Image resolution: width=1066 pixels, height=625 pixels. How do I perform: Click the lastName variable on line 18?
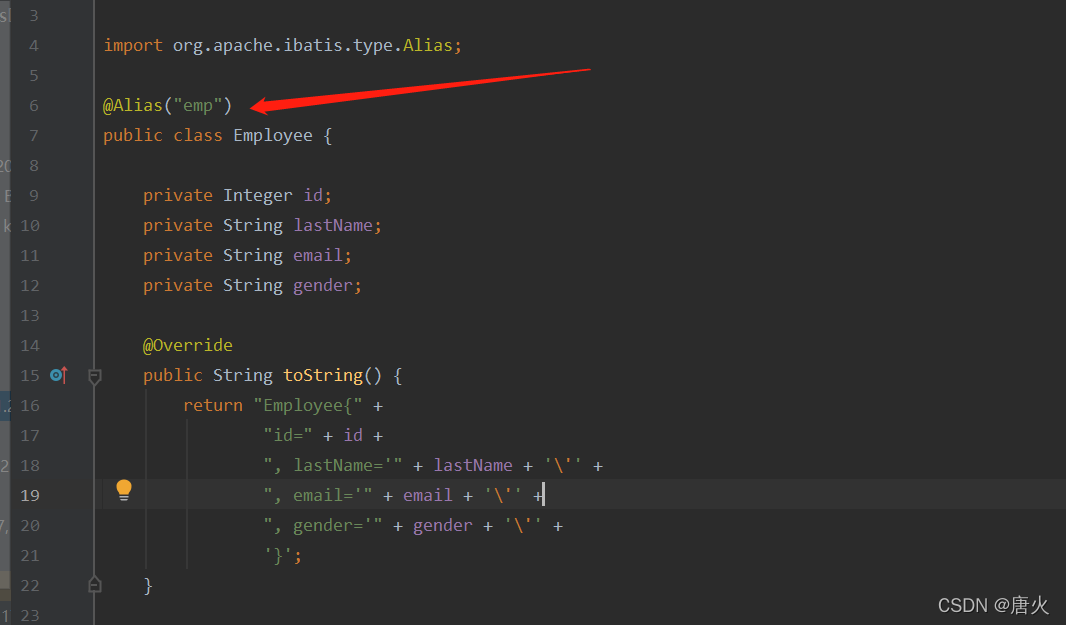tap(473, 465)
